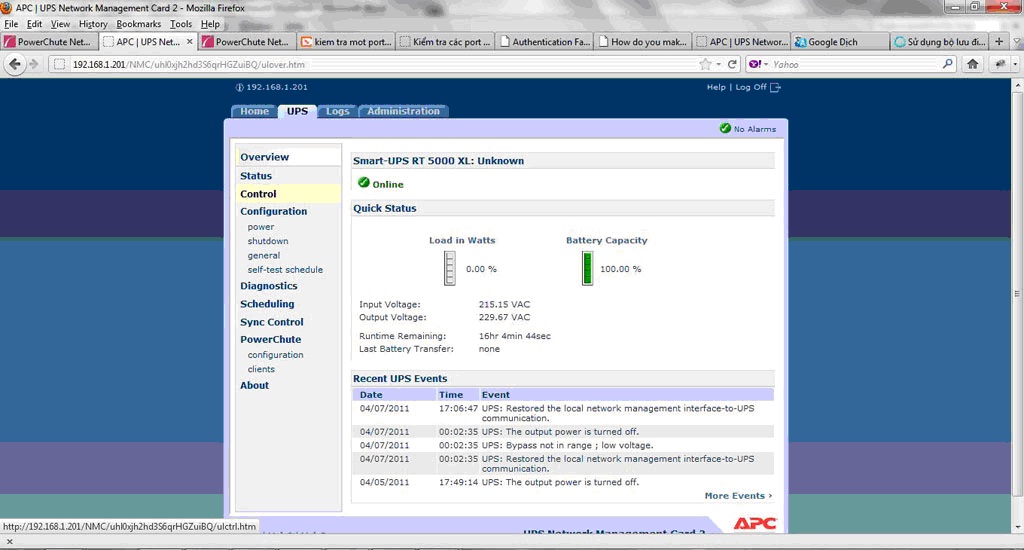The height and width of the screenshot is (550, 1024).
Task: Bookmark this page with the star icon
Action: [x=705, y=64]
